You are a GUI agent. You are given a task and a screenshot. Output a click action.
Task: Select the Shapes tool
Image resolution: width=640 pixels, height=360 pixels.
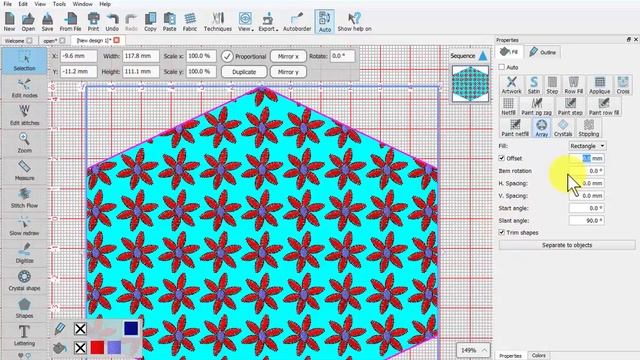coord(24,309)
